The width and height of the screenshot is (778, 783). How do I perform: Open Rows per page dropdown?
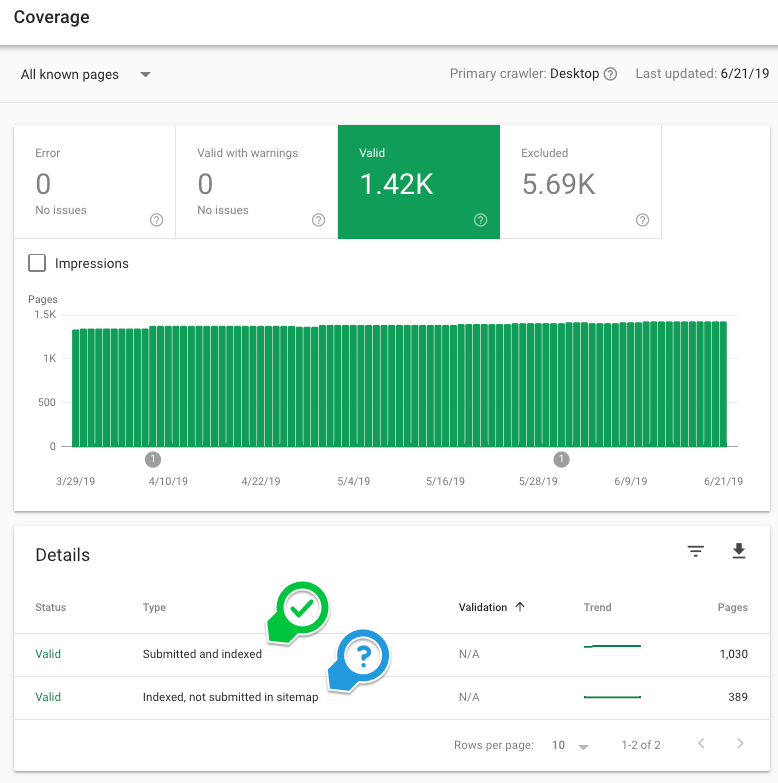[x=570, y=745]
